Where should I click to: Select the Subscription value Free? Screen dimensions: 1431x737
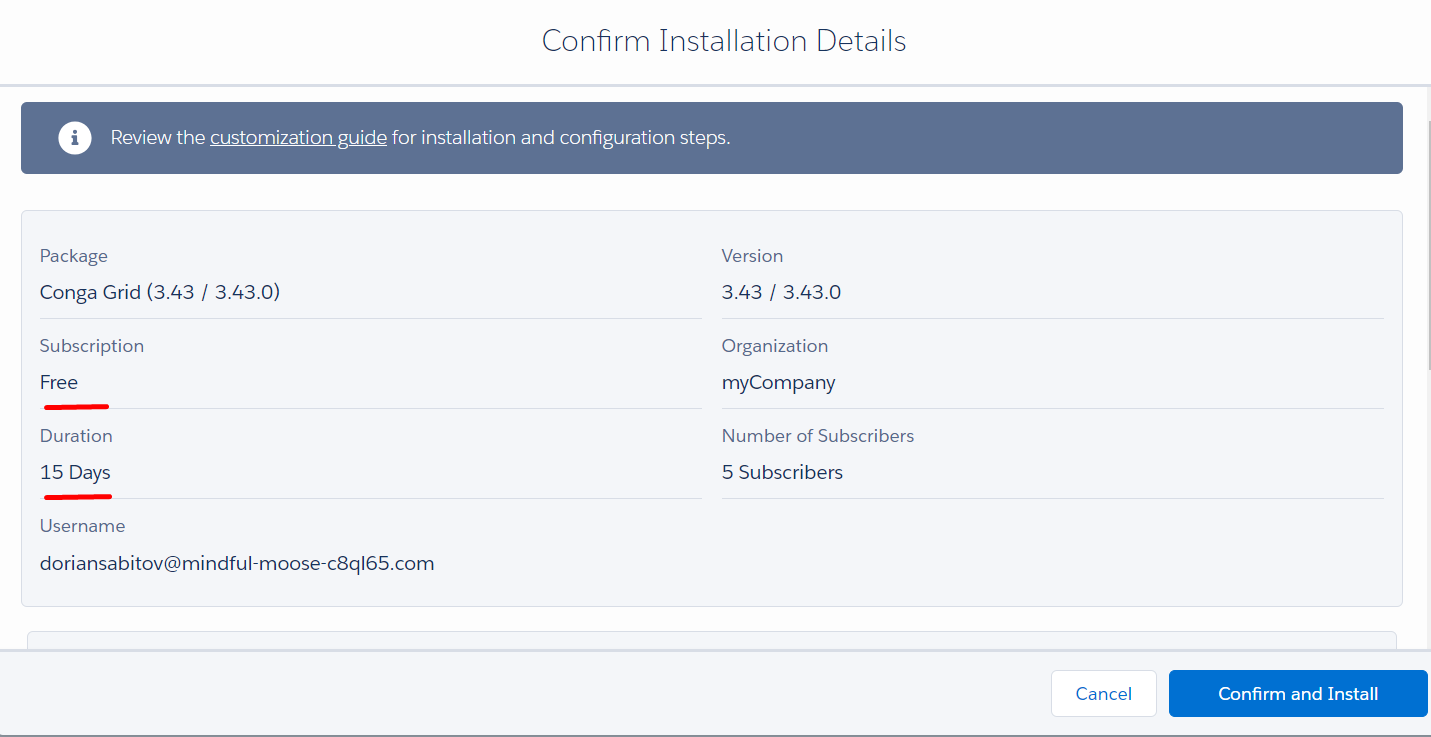[58, 382]
